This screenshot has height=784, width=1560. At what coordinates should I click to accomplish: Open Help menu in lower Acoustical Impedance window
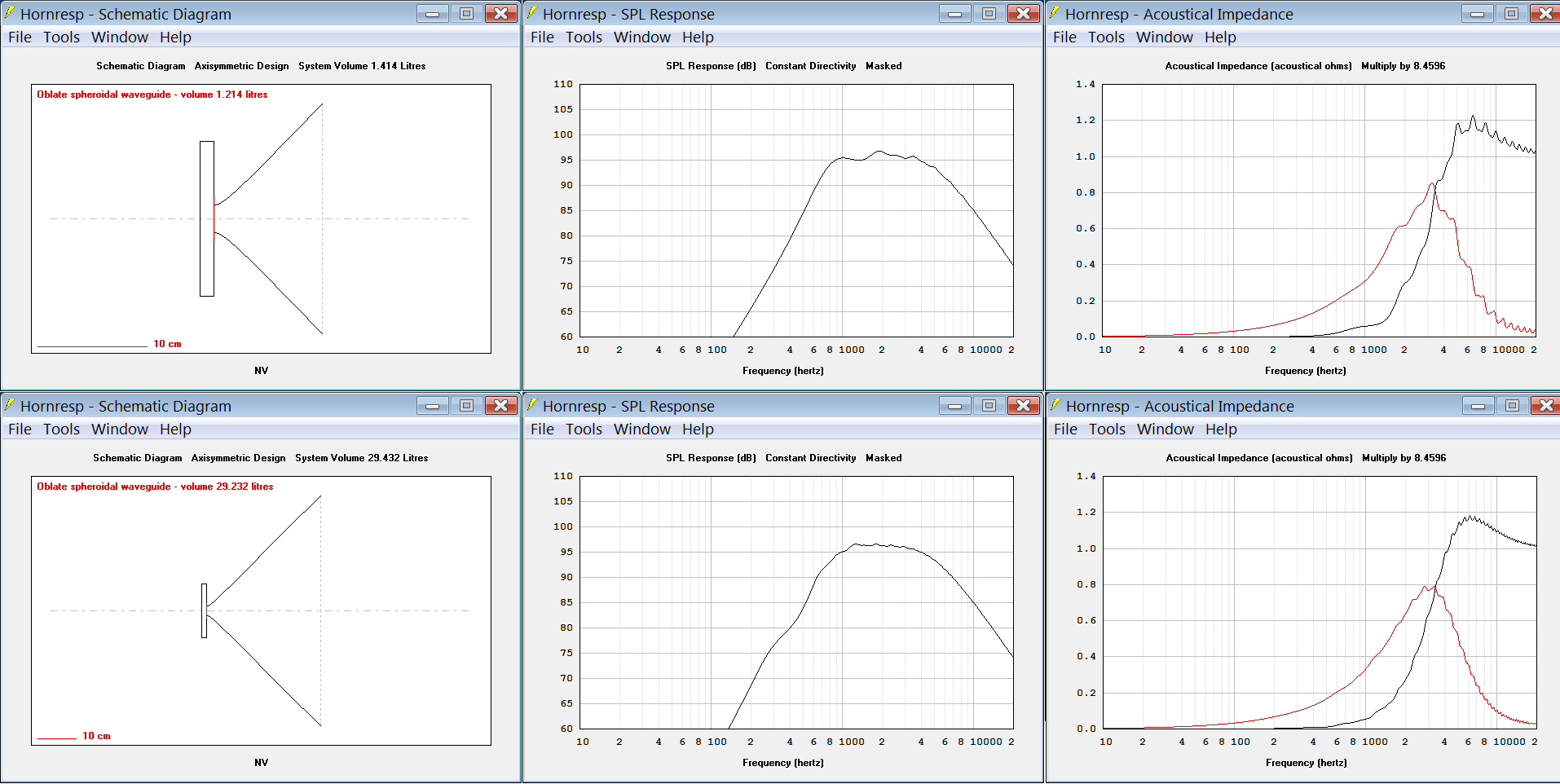click(x=1221, y=429)
